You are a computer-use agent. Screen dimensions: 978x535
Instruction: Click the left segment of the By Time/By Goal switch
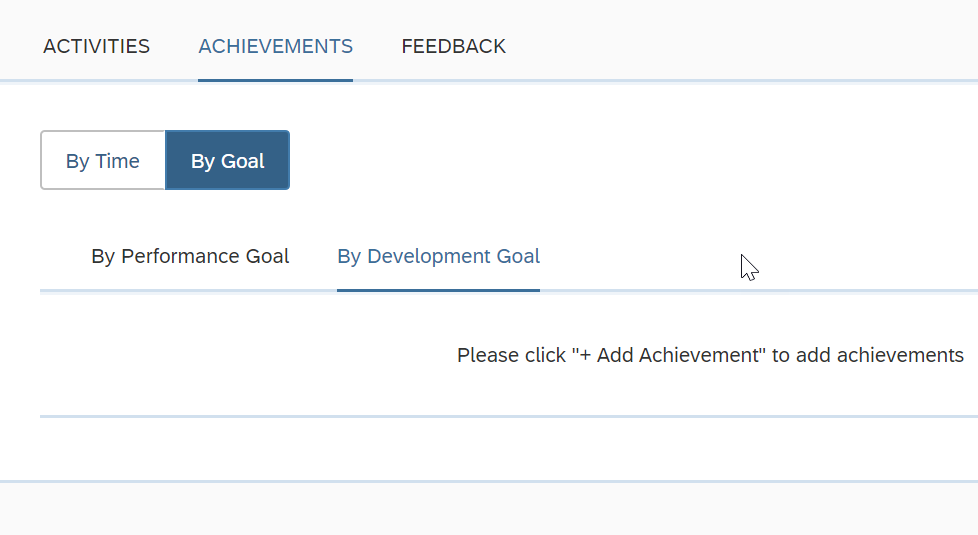pyautogui.click(x=103, y=160)
